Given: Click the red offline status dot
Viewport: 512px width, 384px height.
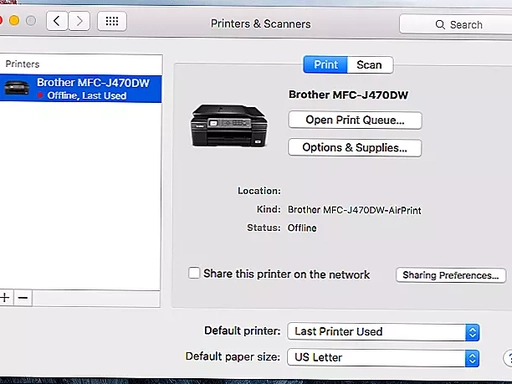Looking at the screenshot, I should (40, 96).
